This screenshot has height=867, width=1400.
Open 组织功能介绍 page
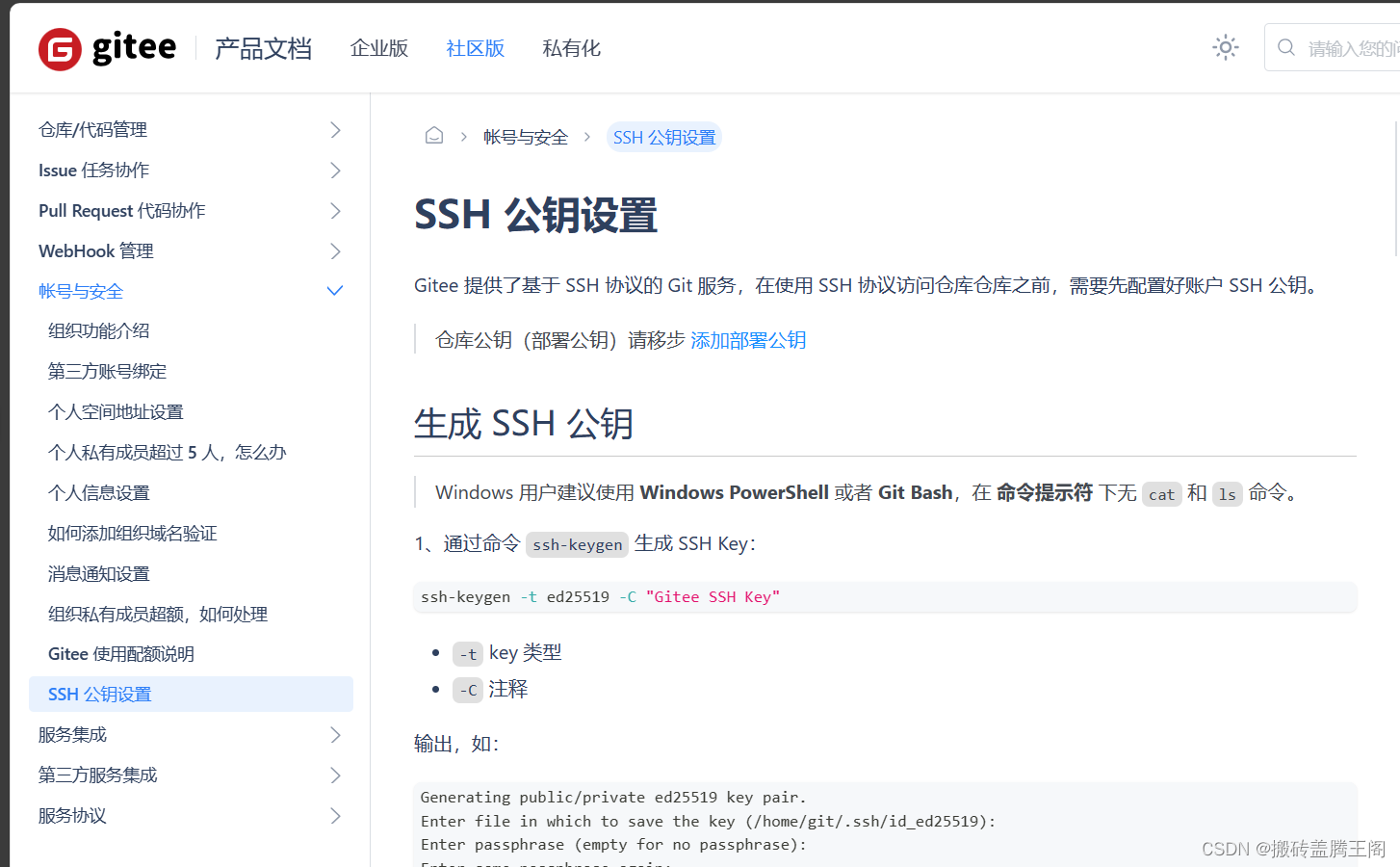click(x=99, y=330)
